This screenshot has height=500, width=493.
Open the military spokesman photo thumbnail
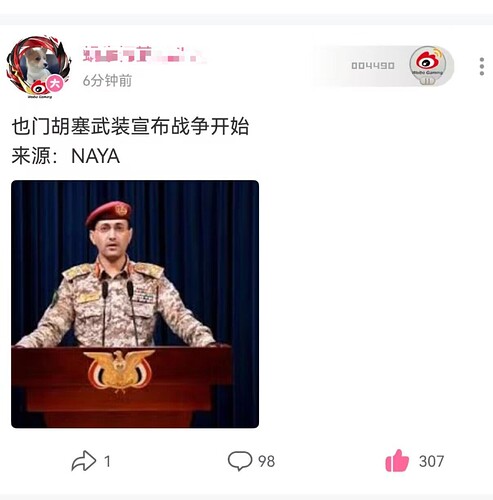135,304
